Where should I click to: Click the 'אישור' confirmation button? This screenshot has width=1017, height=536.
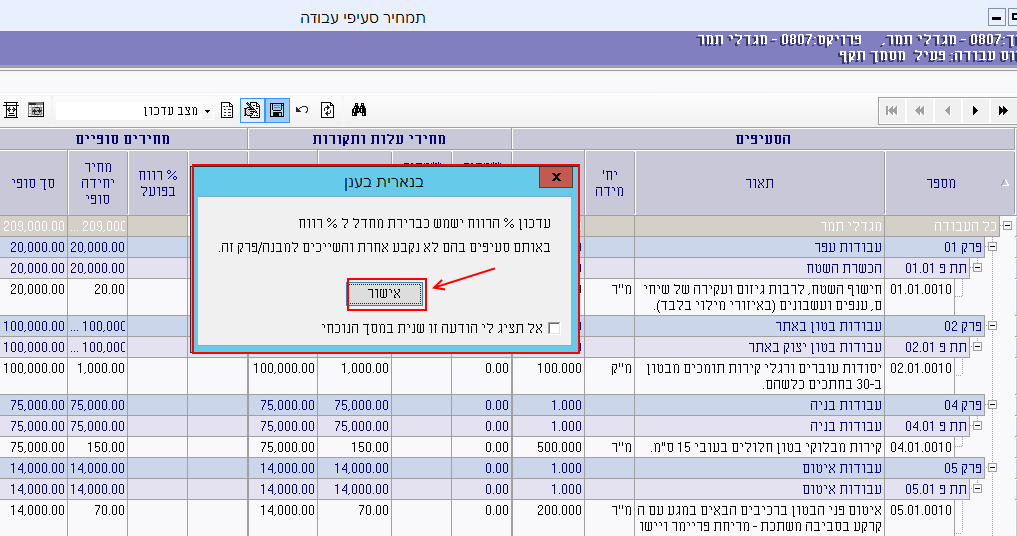coord(387,294)
